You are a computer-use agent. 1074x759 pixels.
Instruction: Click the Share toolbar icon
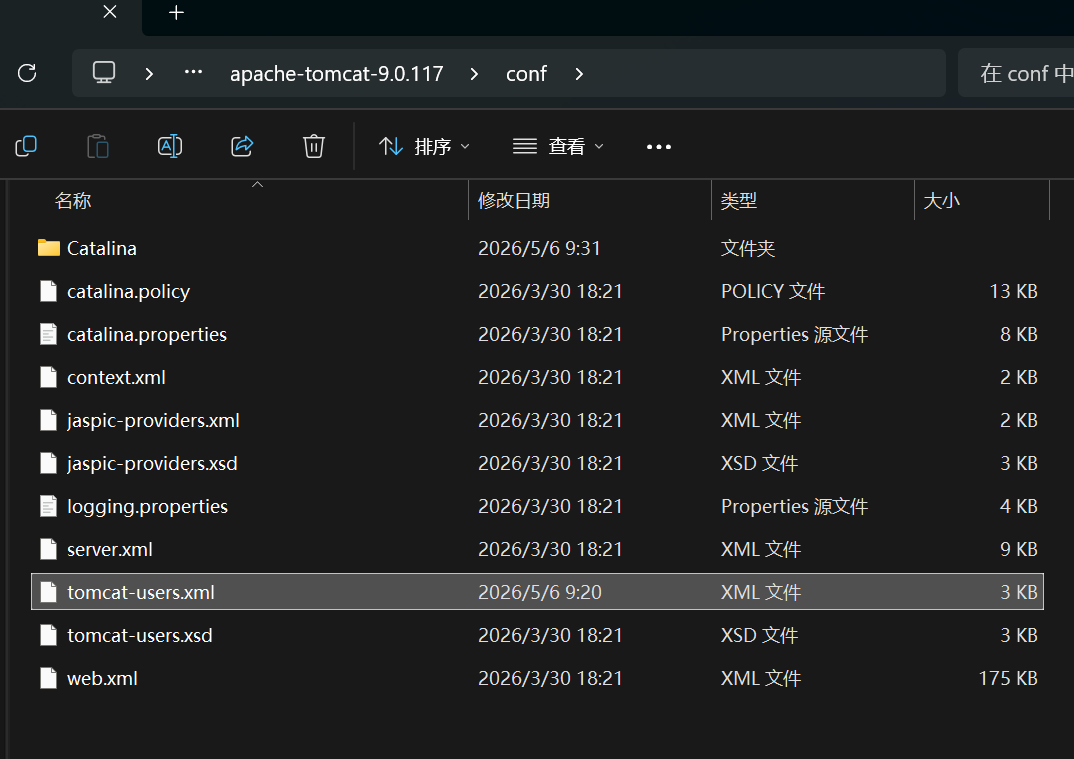(x=242, y=146)
